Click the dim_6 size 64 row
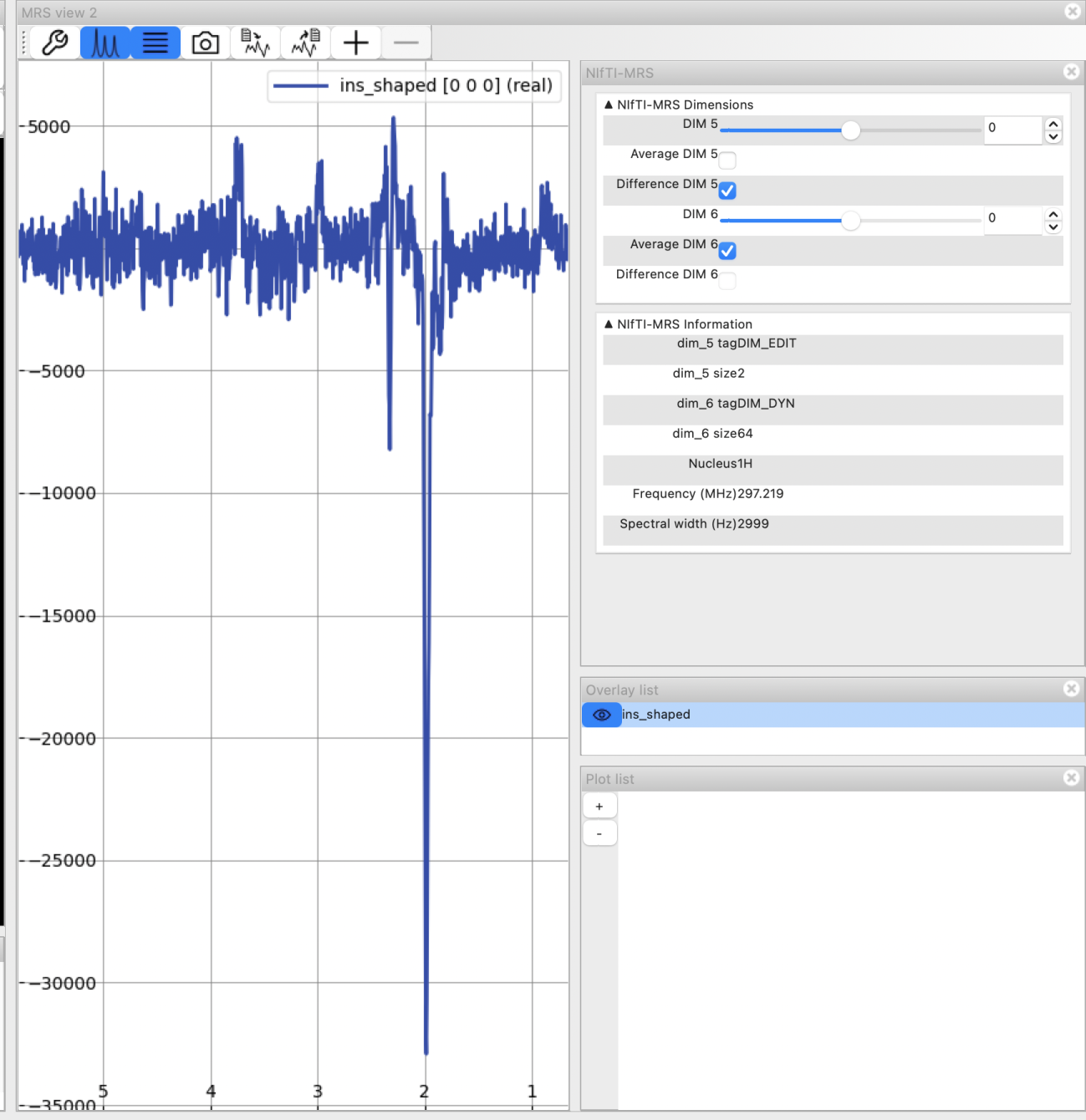Screen dimensions: 1086x1120 [833, 440]
